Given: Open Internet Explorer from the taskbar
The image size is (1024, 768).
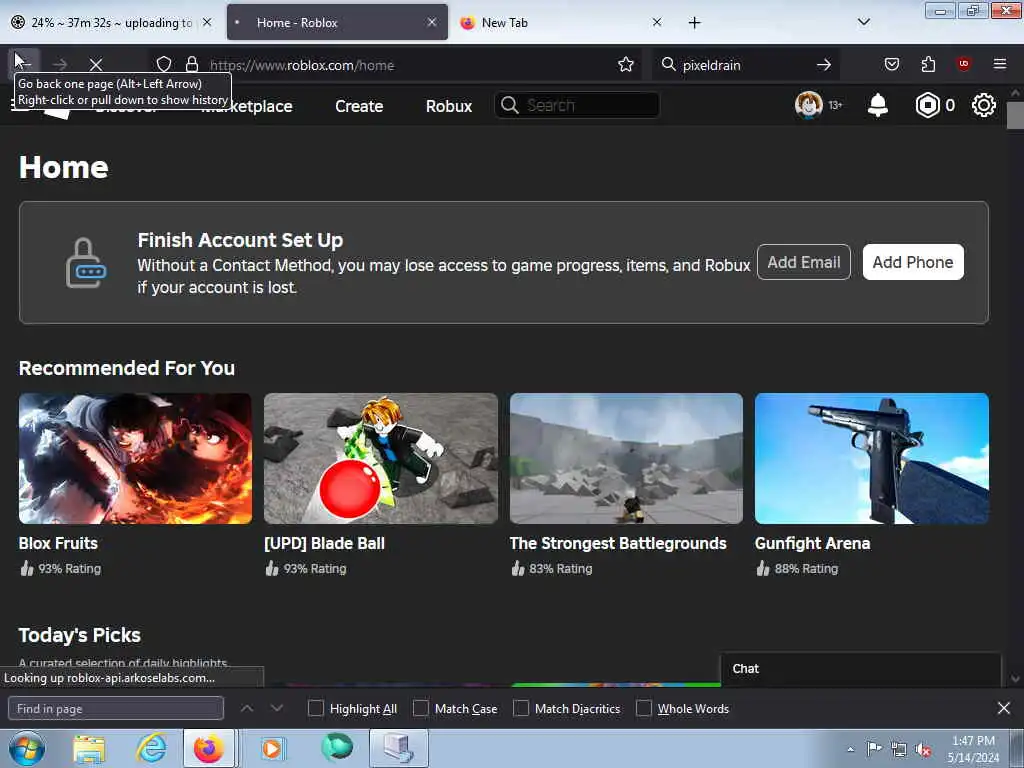Looking at the screenshot, I should (151, 748).
